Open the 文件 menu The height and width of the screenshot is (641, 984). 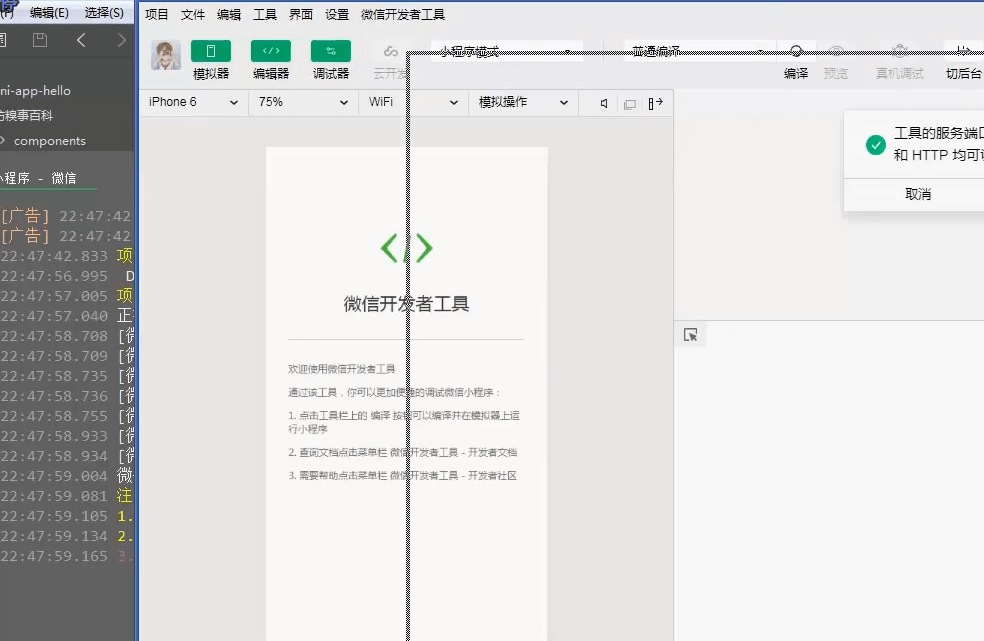[193, 14]
